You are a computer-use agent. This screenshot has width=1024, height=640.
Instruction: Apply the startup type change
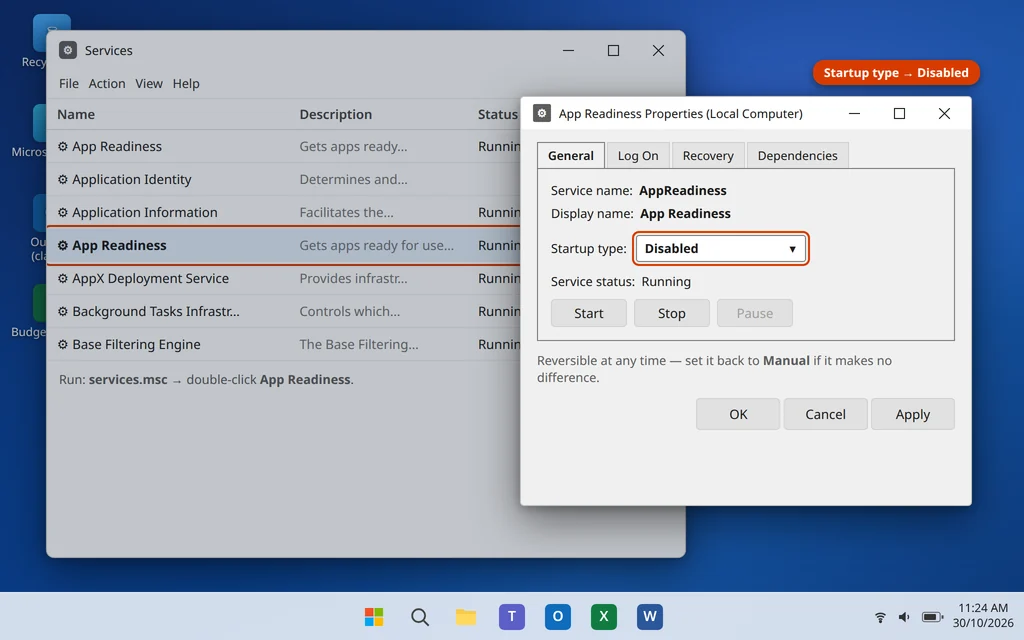[912, 414]
